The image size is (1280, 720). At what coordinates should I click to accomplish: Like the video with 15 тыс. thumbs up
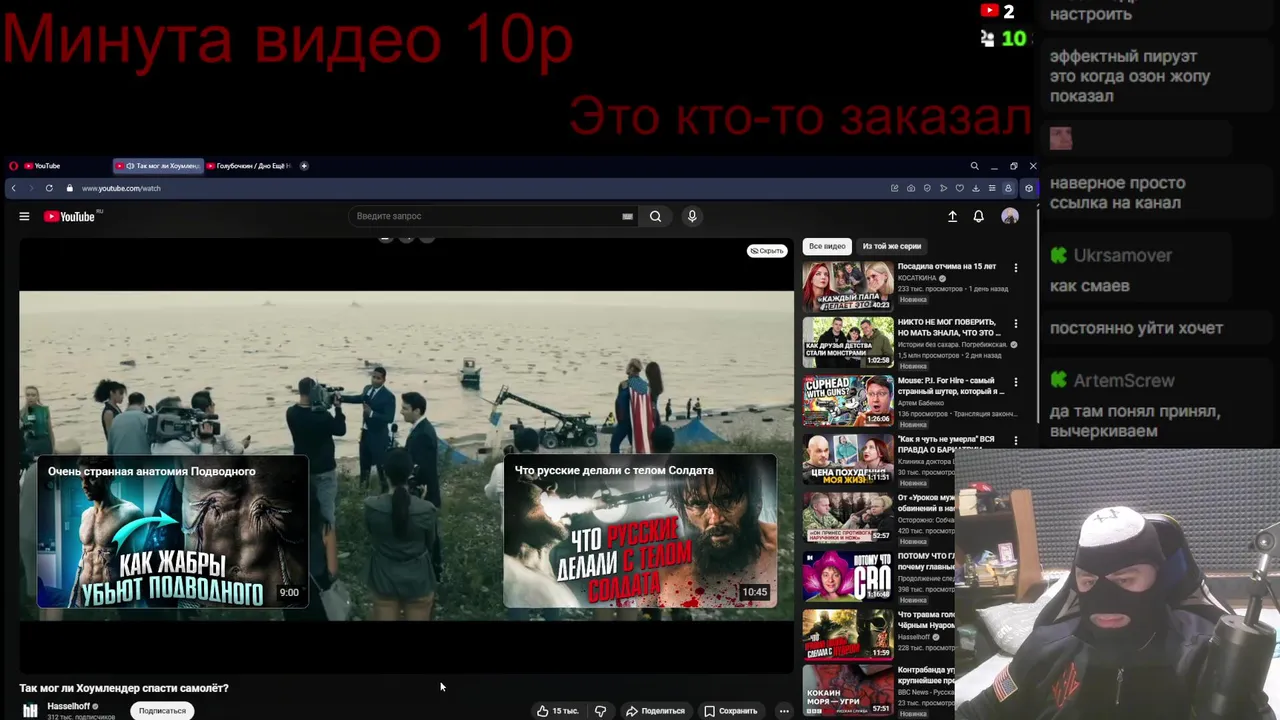(558, 711)
